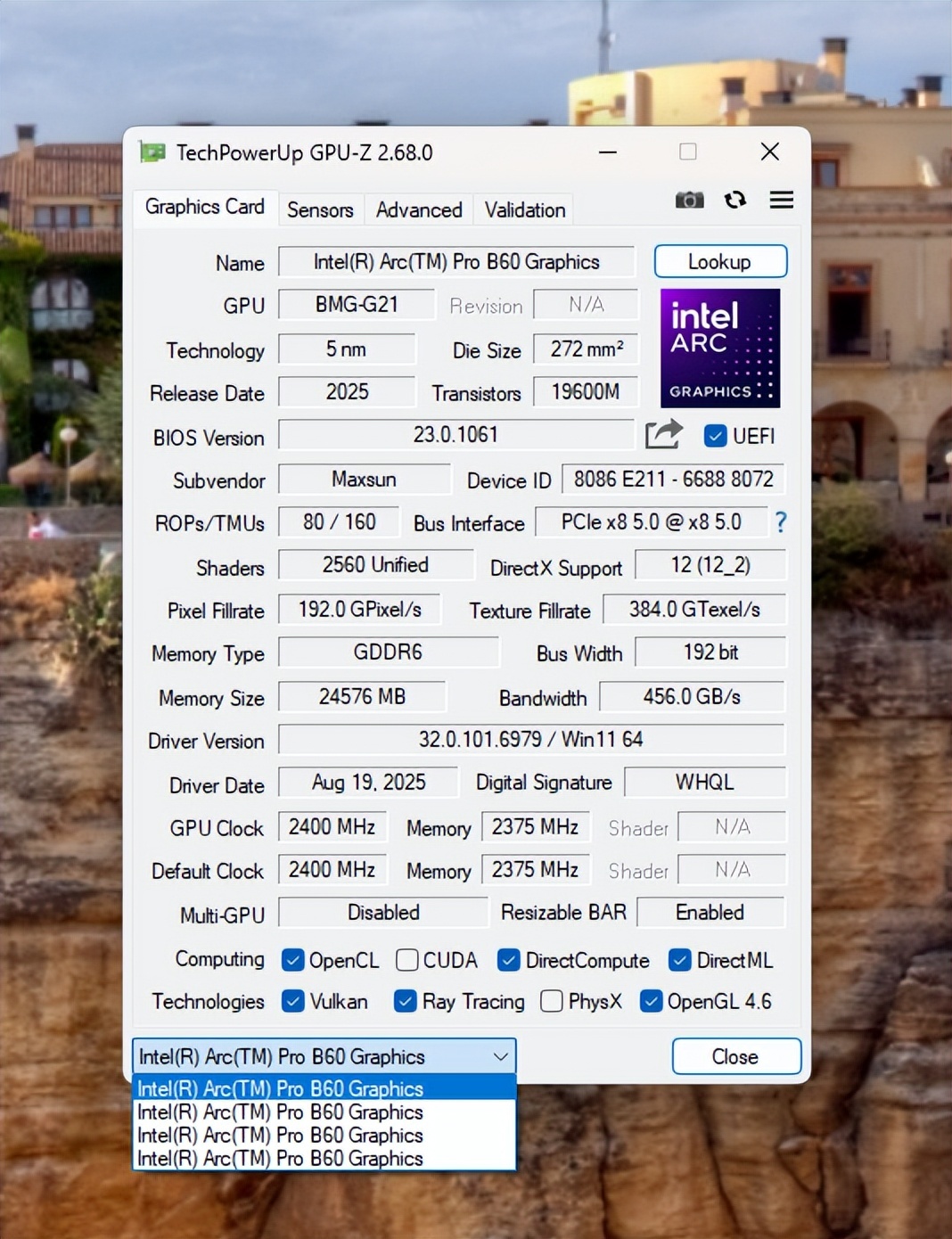
Task: Select the last Arc Pro B60 entry in list
Action: (x=324, y=1159)
